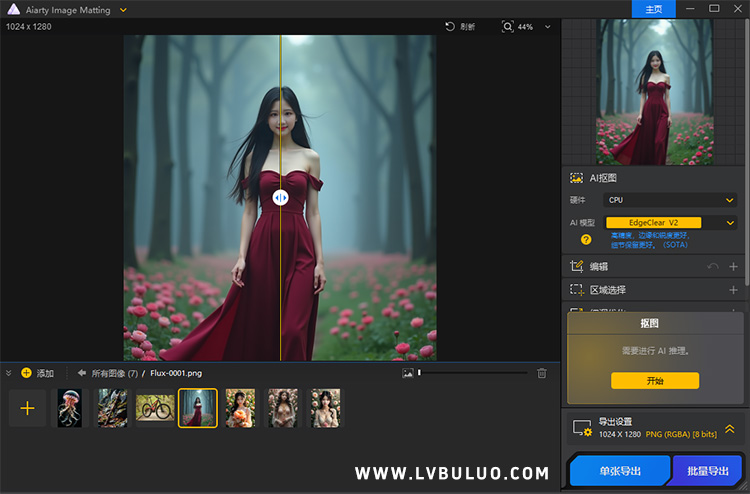Expand the 编辑 section with plus

click(733, 266)
